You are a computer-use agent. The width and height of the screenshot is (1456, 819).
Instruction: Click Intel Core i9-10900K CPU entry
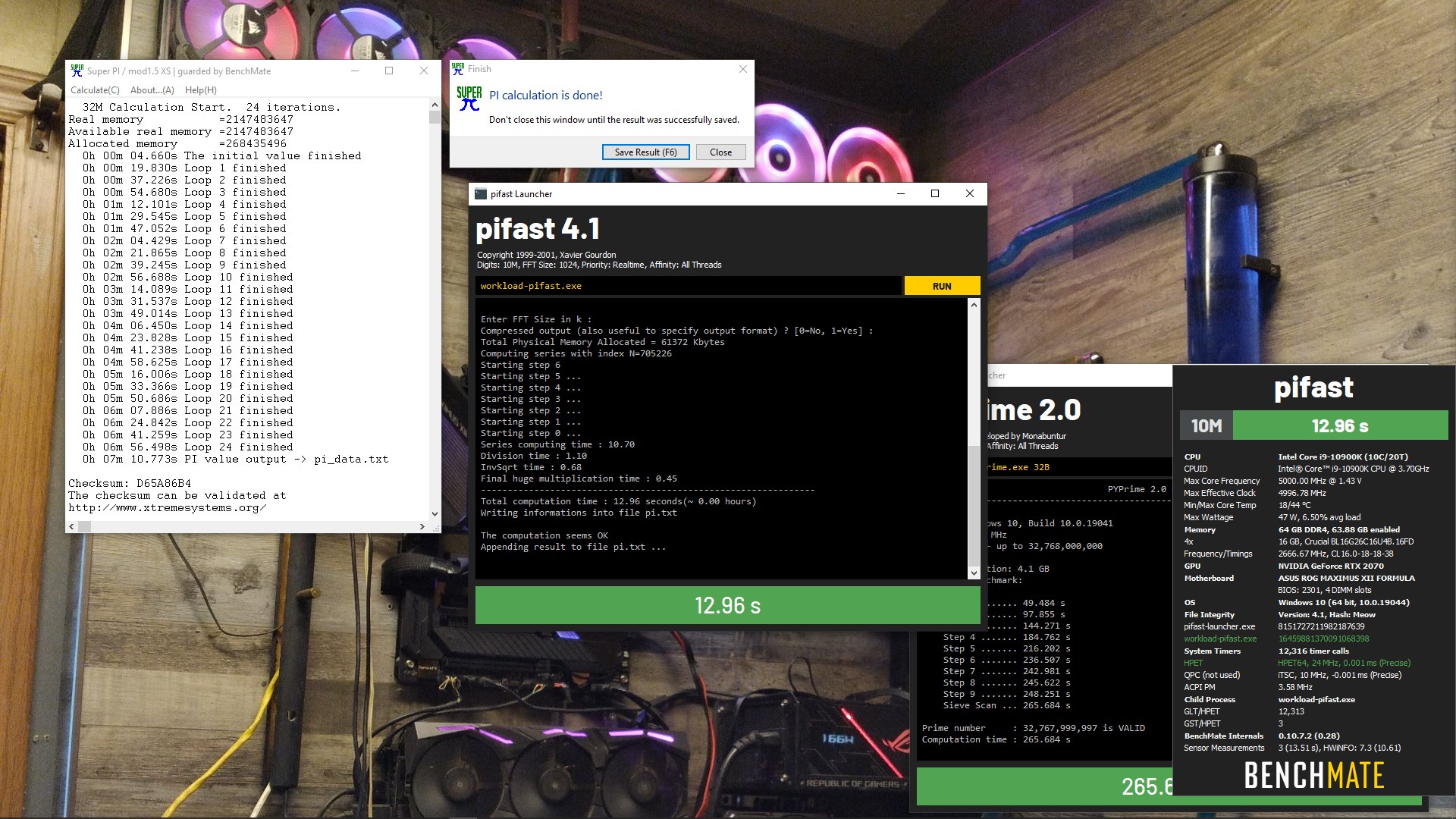(x=1342, y=457)
